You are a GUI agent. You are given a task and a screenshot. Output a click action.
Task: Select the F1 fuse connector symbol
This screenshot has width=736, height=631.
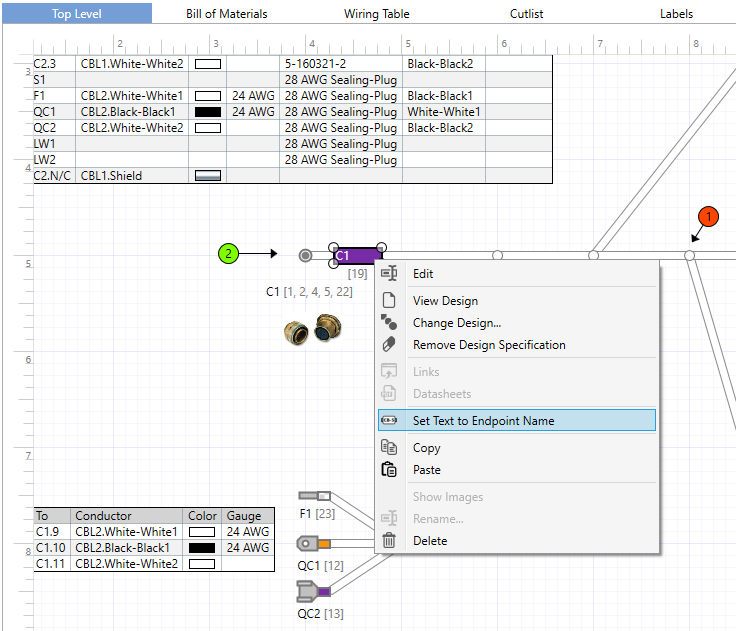pos(315,496)
